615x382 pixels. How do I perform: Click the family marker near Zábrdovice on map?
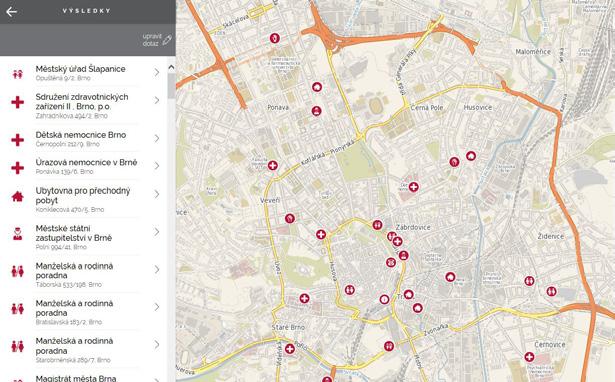click(377, 225)
